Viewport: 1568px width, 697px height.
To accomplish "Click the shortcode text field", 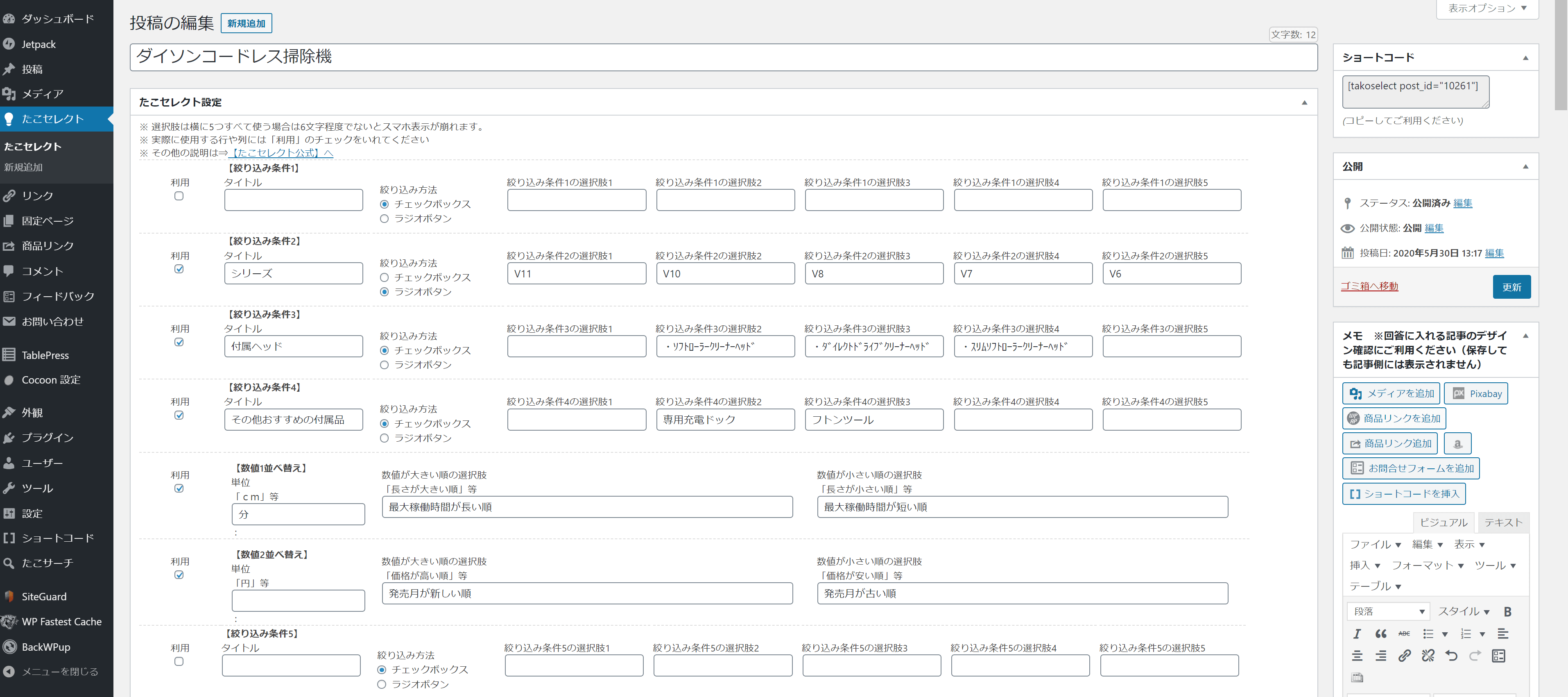I will [x=1414, y=91].
